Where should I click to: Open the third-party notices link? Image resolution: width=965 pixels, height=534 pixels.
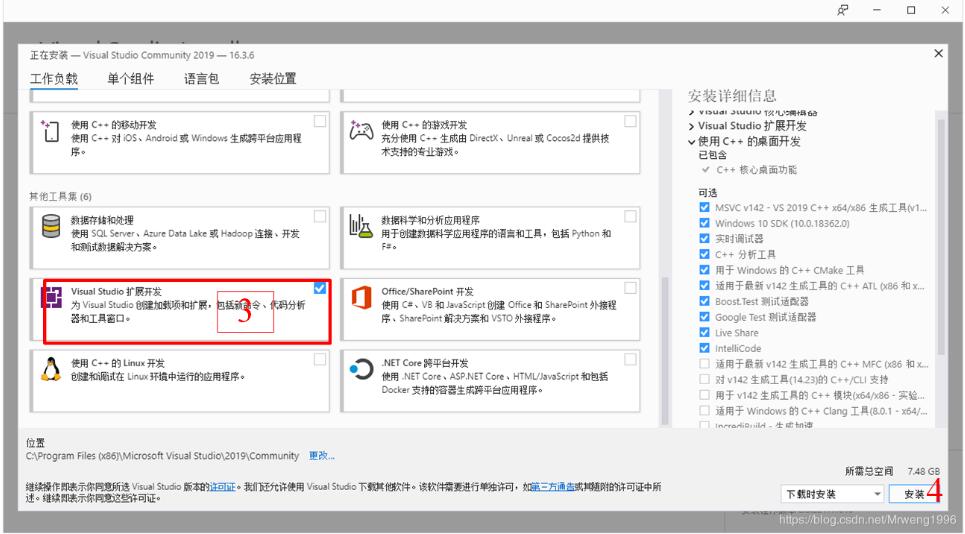(x=553, y=487)
